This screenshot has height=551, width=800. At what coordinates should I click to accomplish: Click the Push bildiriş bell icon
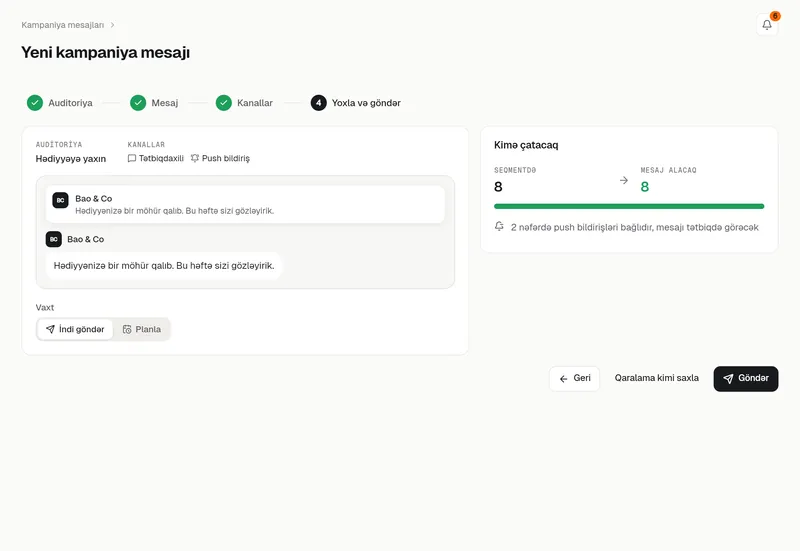coord(194,158)
